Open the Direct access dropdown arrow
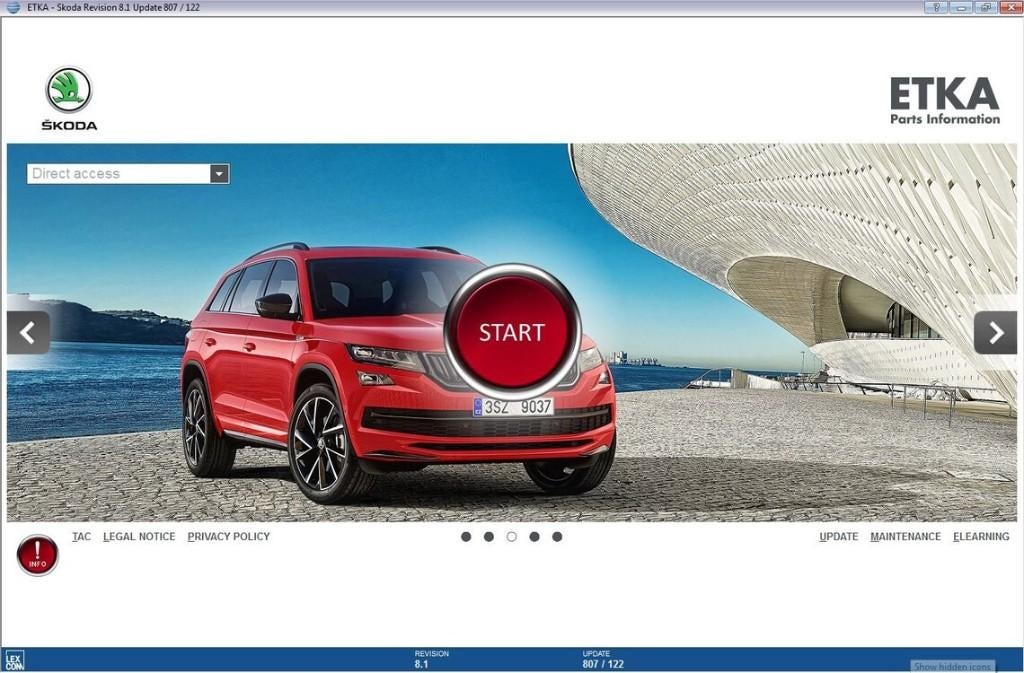The image size is (1024, 673). pos(219,173)
